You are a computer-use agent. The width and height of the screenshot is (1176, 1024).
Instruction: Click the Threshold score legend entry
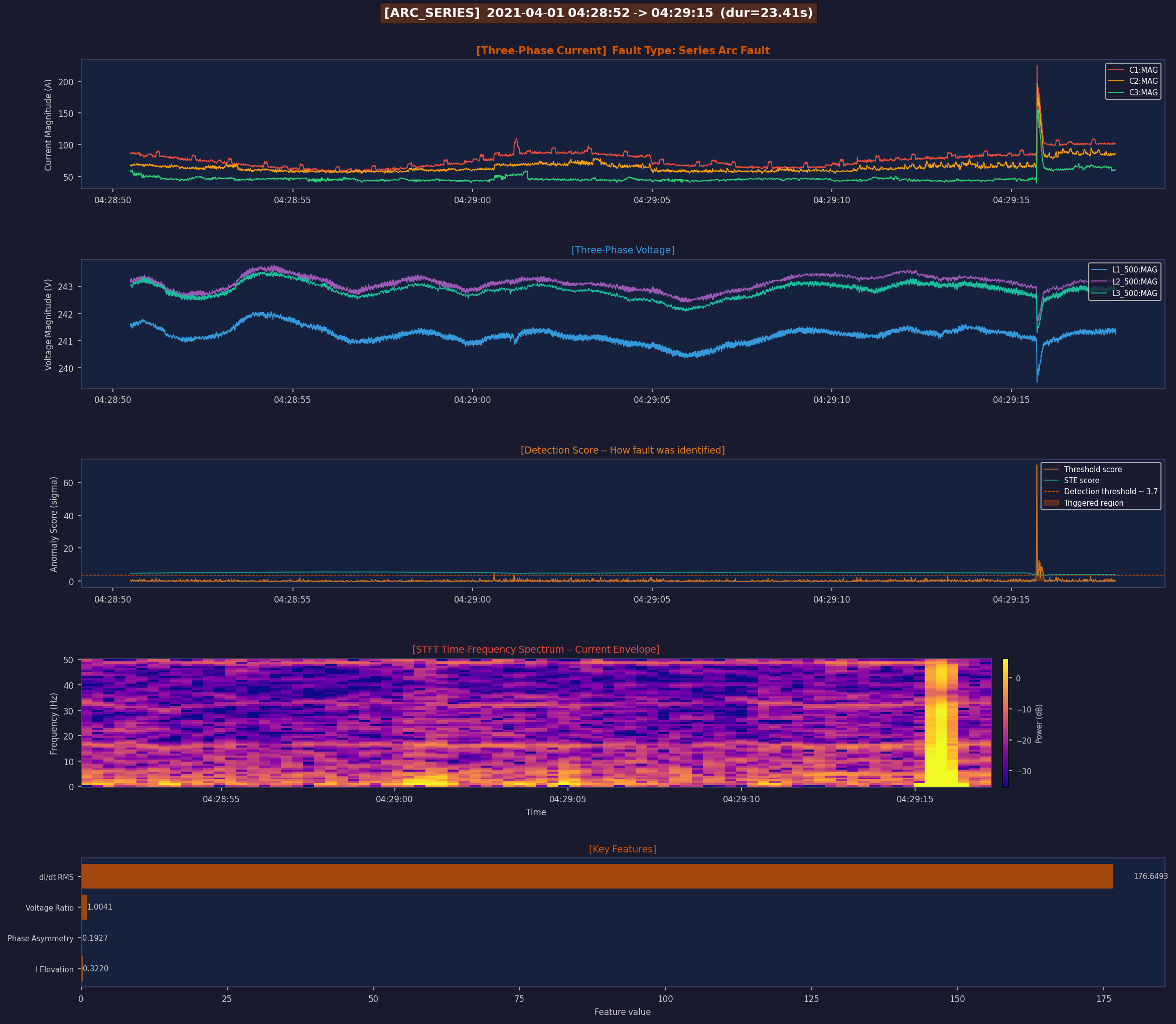[x=1092, y=469]
